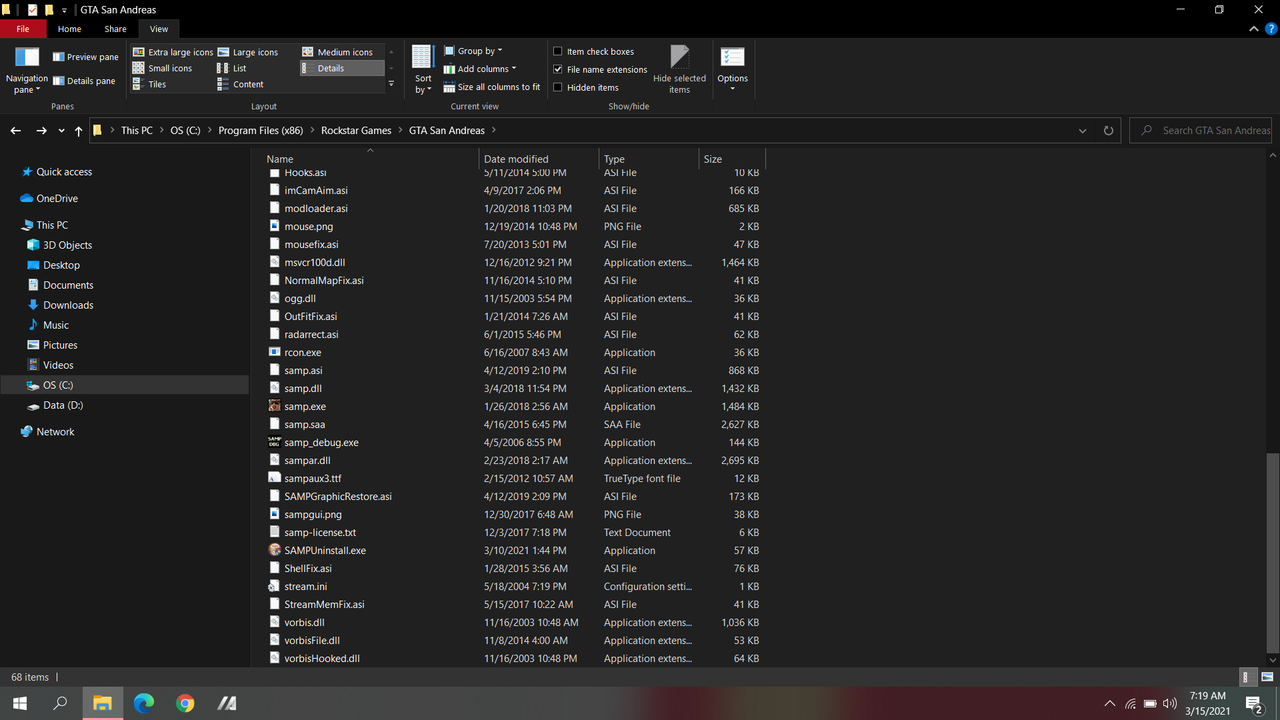Open the Windows Start menu
Image resolution: width=1280 pixels, height=720 pixels.
19,703
